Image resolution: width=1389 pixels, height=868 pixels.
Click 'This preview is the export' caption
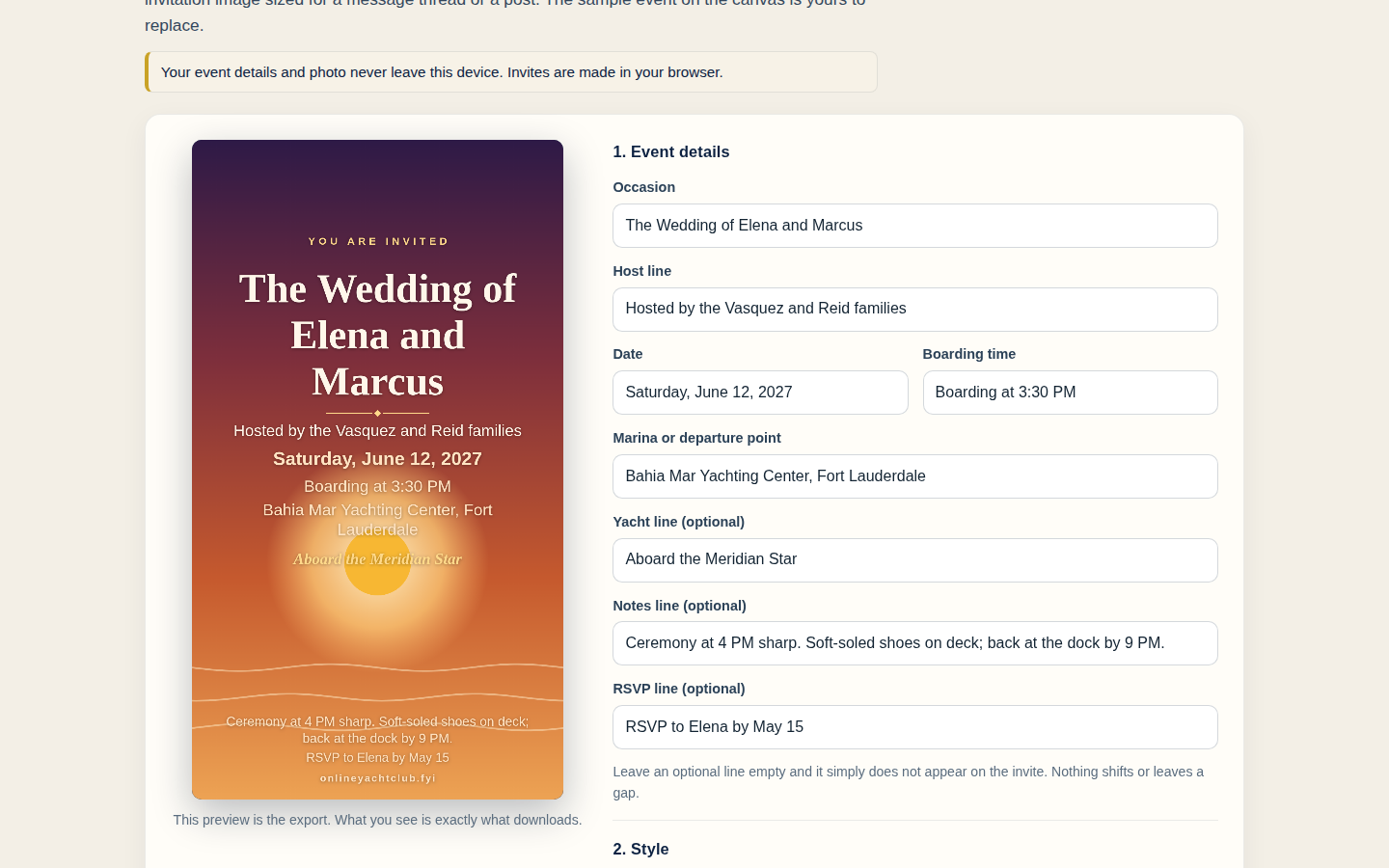click(377, 820)
